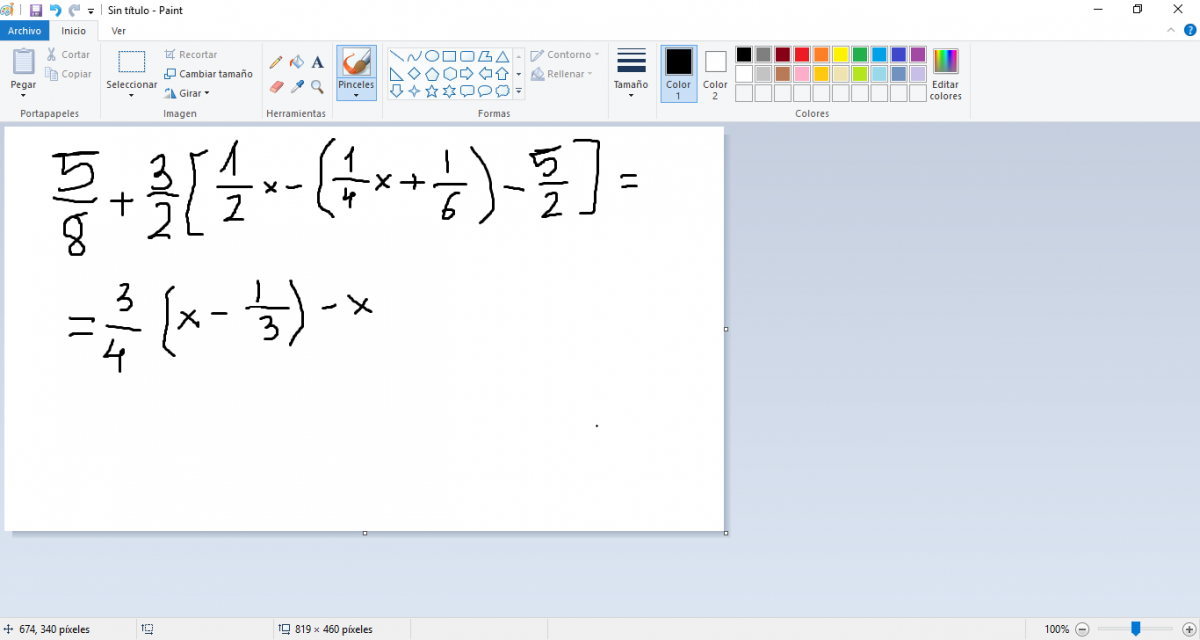Click the Magnifier zoom tool

(317, 87)
